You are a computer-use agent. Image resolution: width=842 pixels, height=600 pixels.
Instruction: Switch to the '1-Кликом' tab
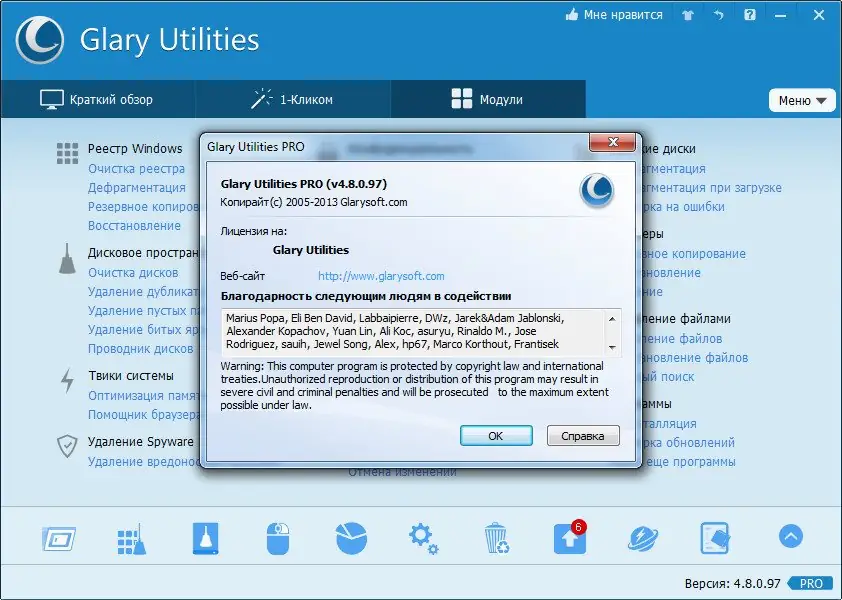click(293, 99)
